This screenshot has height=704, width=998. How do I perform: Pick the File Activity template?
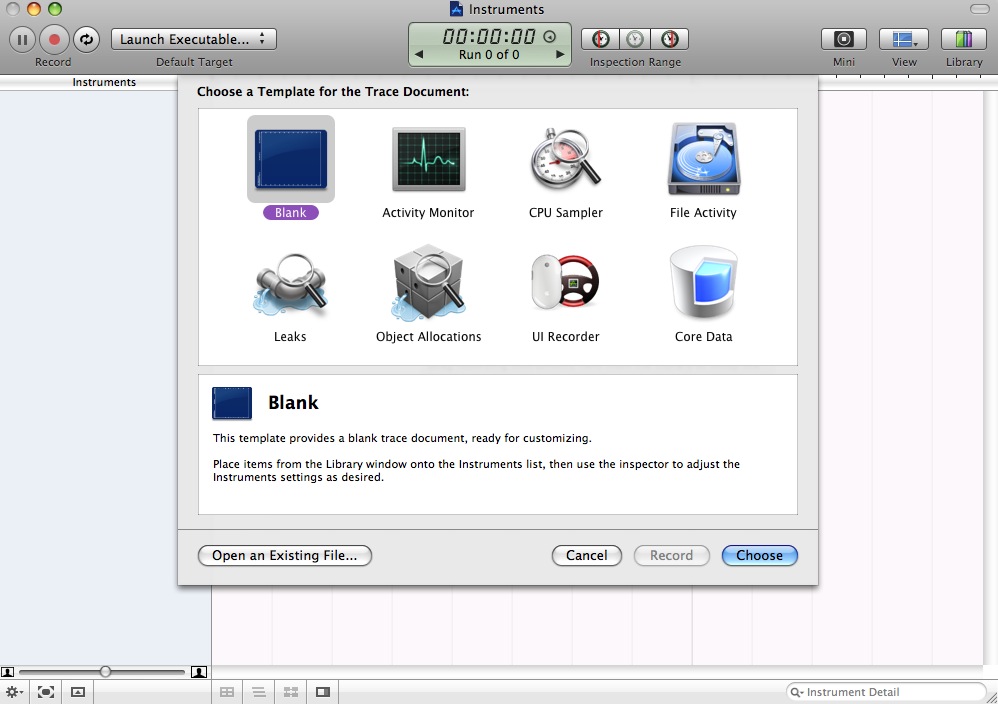click(x=703, y=159)
